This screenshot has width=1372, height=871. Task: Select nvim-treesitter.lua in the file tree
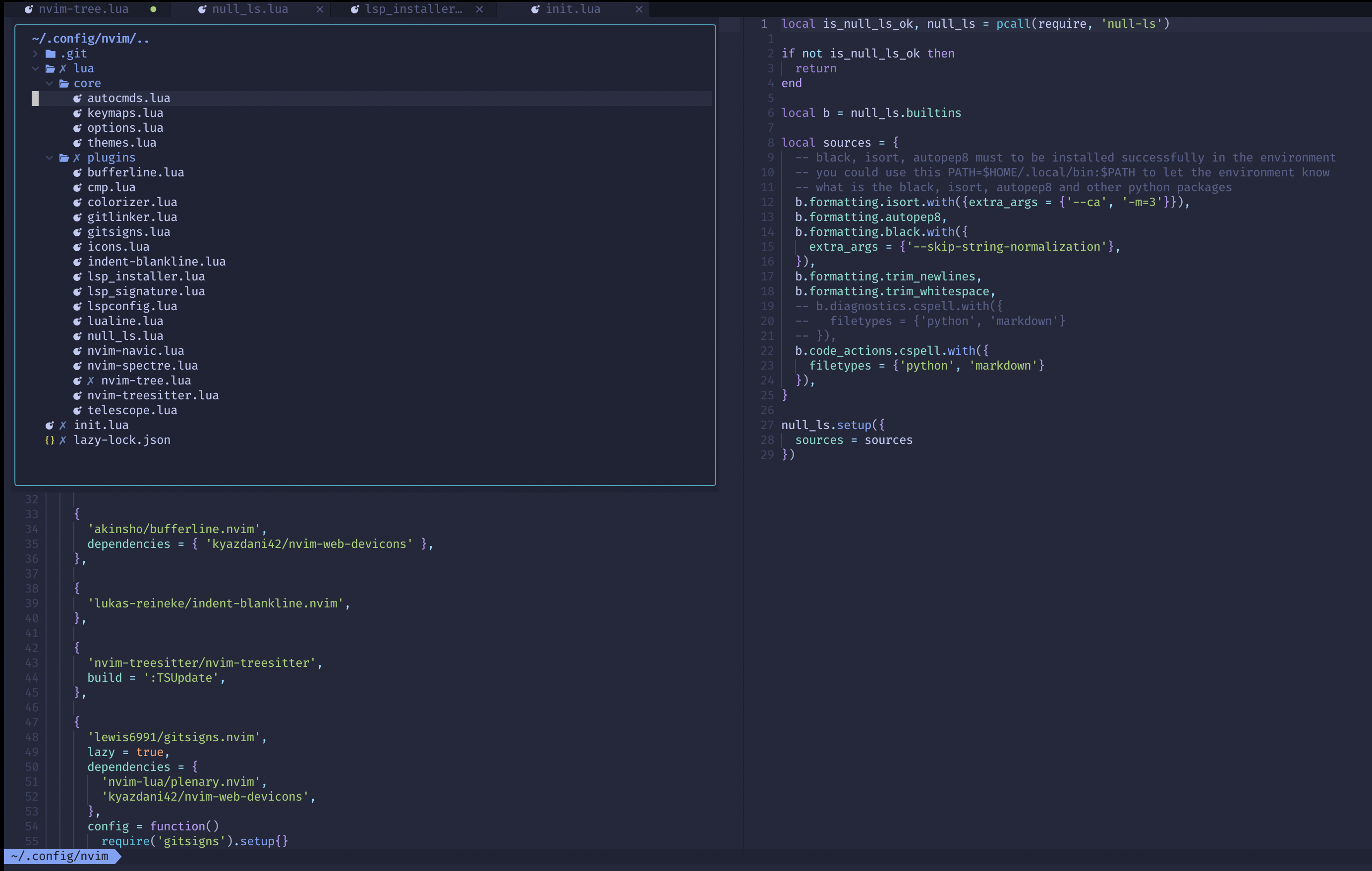pyautogui.click(x=153, y=395)
